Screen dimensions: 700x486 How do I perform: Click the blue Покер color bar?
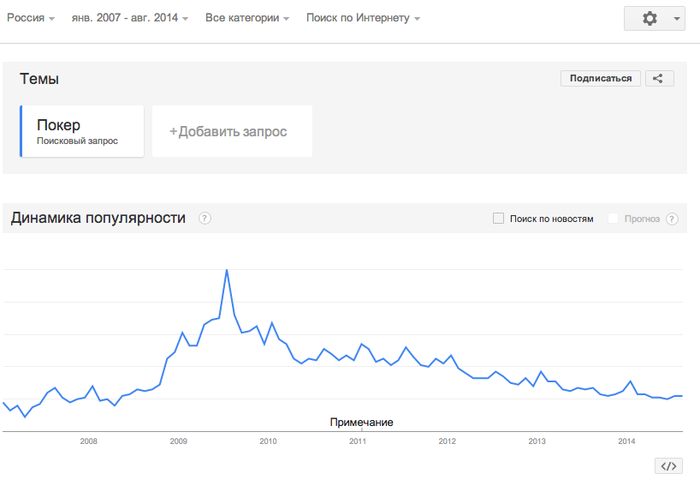click(x=21, y=131)
